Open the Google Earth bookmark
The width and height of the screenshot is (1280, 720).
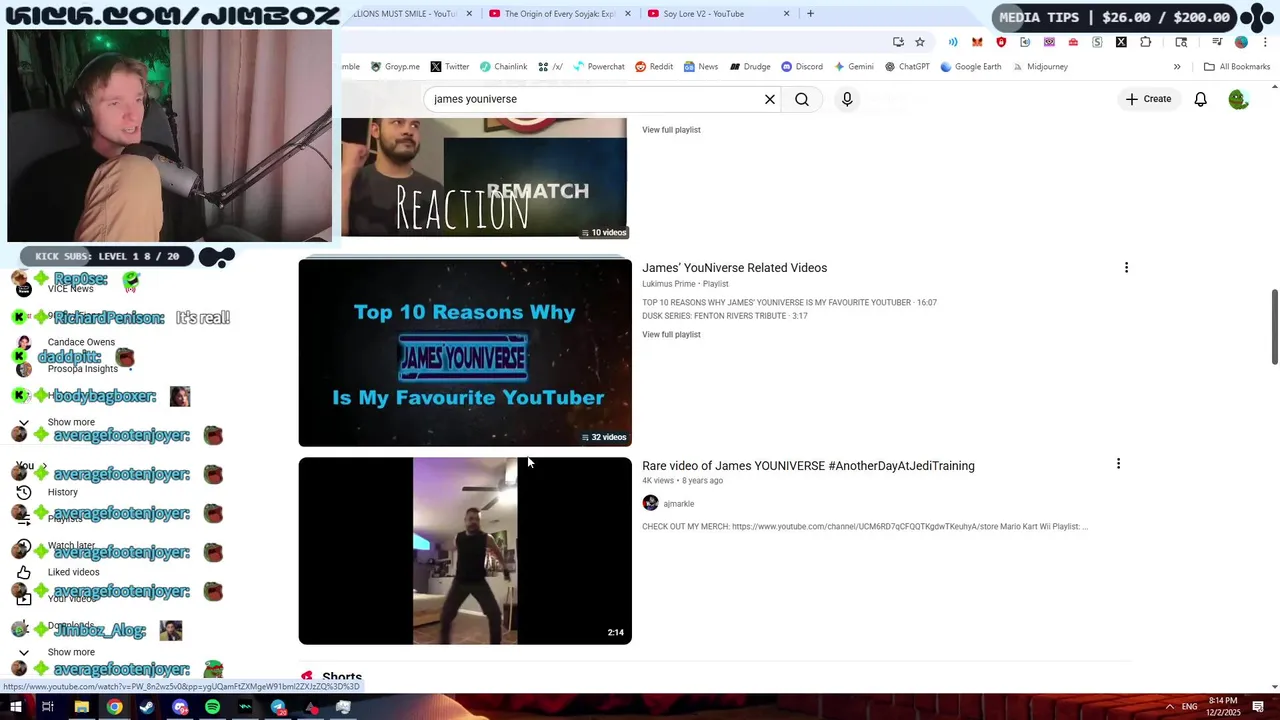pyautogui.click(x=970, y=67)
